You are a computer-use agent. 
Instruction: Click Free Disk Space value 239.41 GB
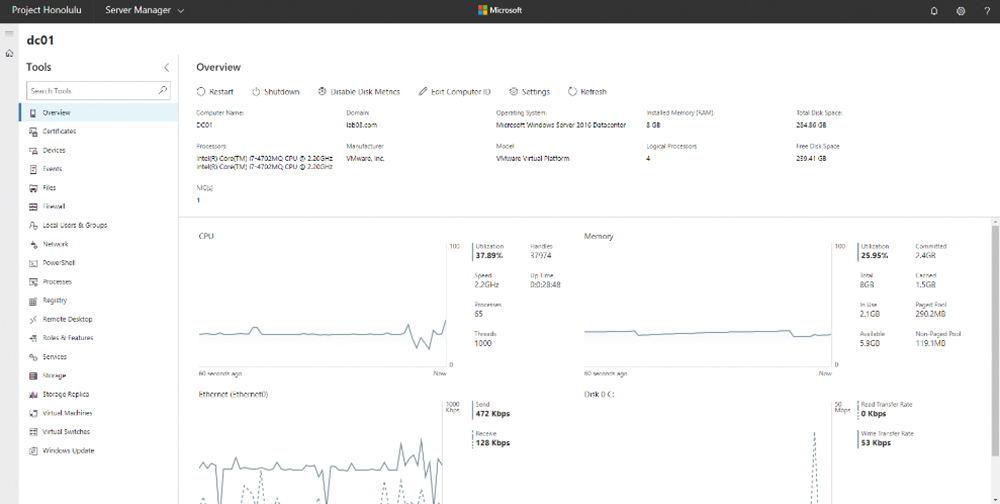[x=811, y=158]
